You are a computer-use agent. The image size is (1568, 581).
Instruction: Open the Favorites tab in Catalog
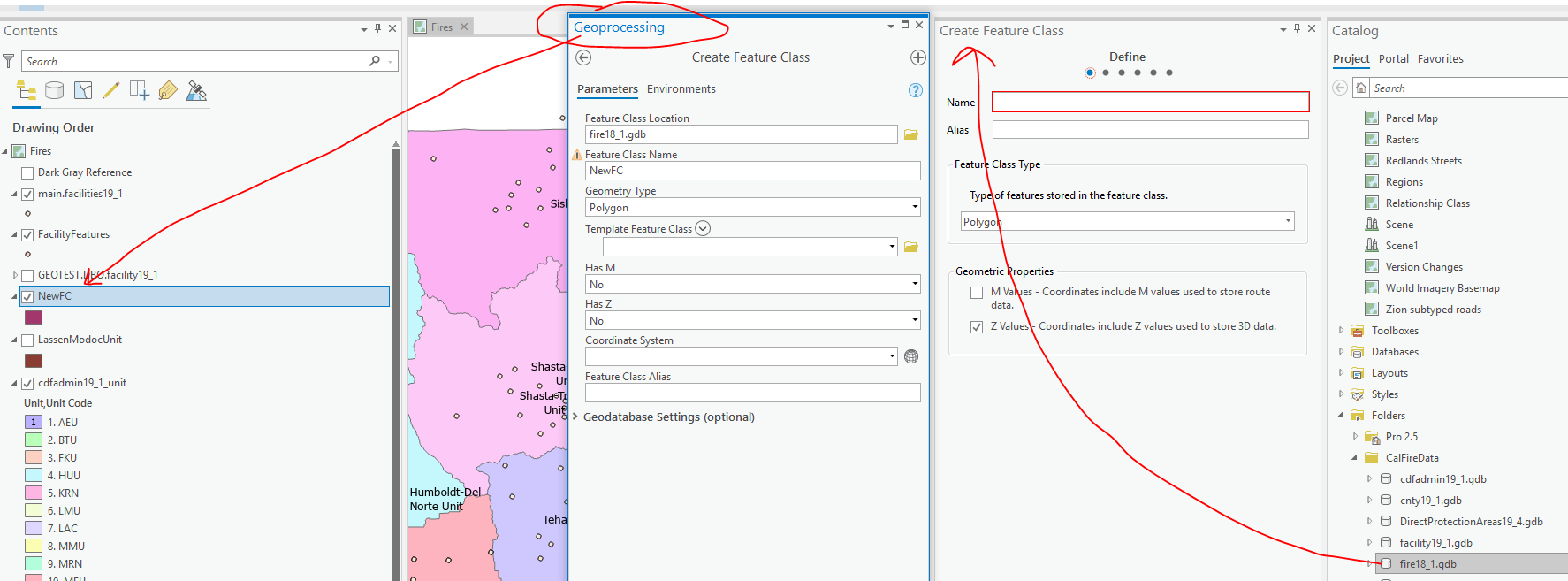click(x=1441, y=59)
